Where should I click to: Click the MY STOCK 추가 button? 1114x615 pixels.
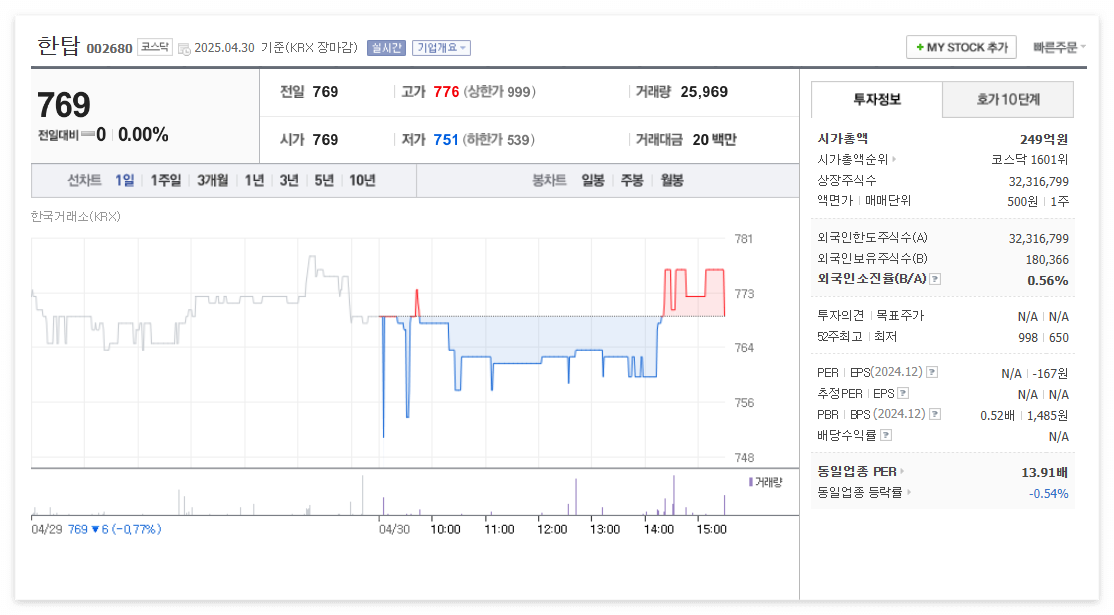click(960, 46)
